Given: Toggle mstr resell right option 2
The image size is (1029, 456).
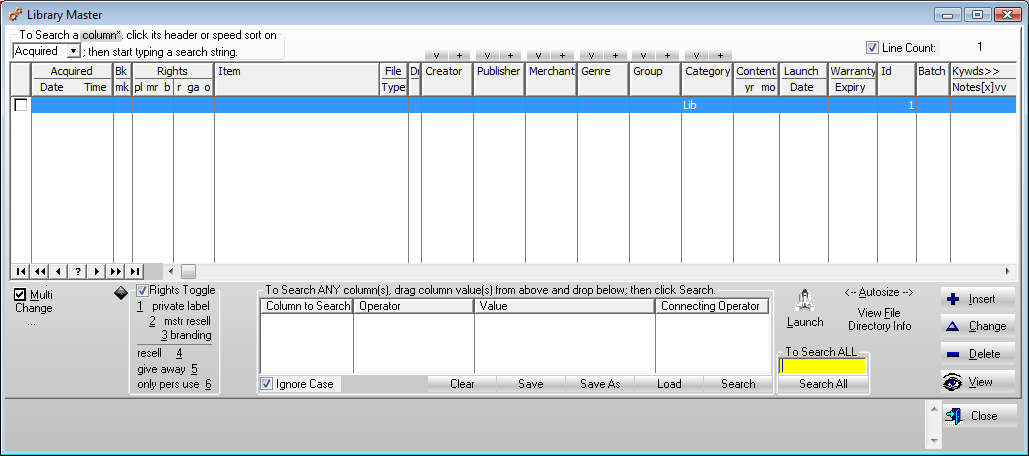Looking at the screenshot, I should [x=180, y=321].
